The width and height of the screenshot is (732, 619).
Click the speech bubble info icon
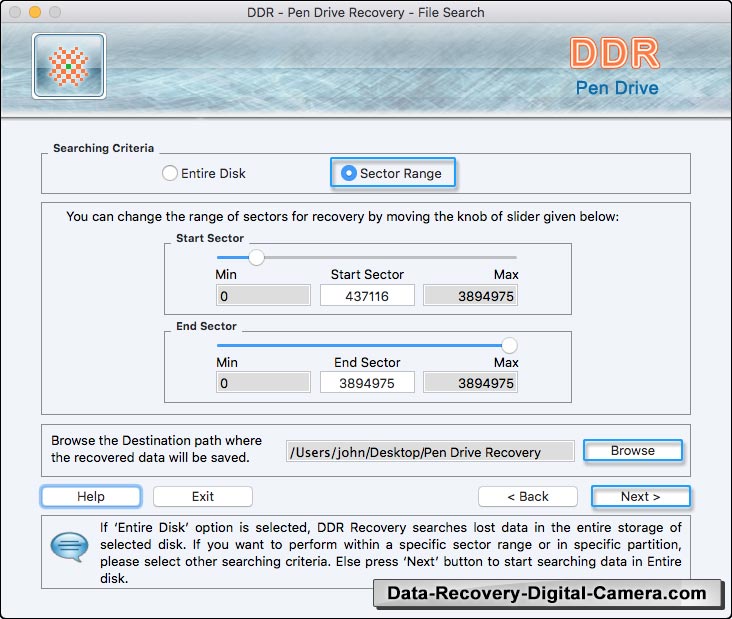[69, 547]
